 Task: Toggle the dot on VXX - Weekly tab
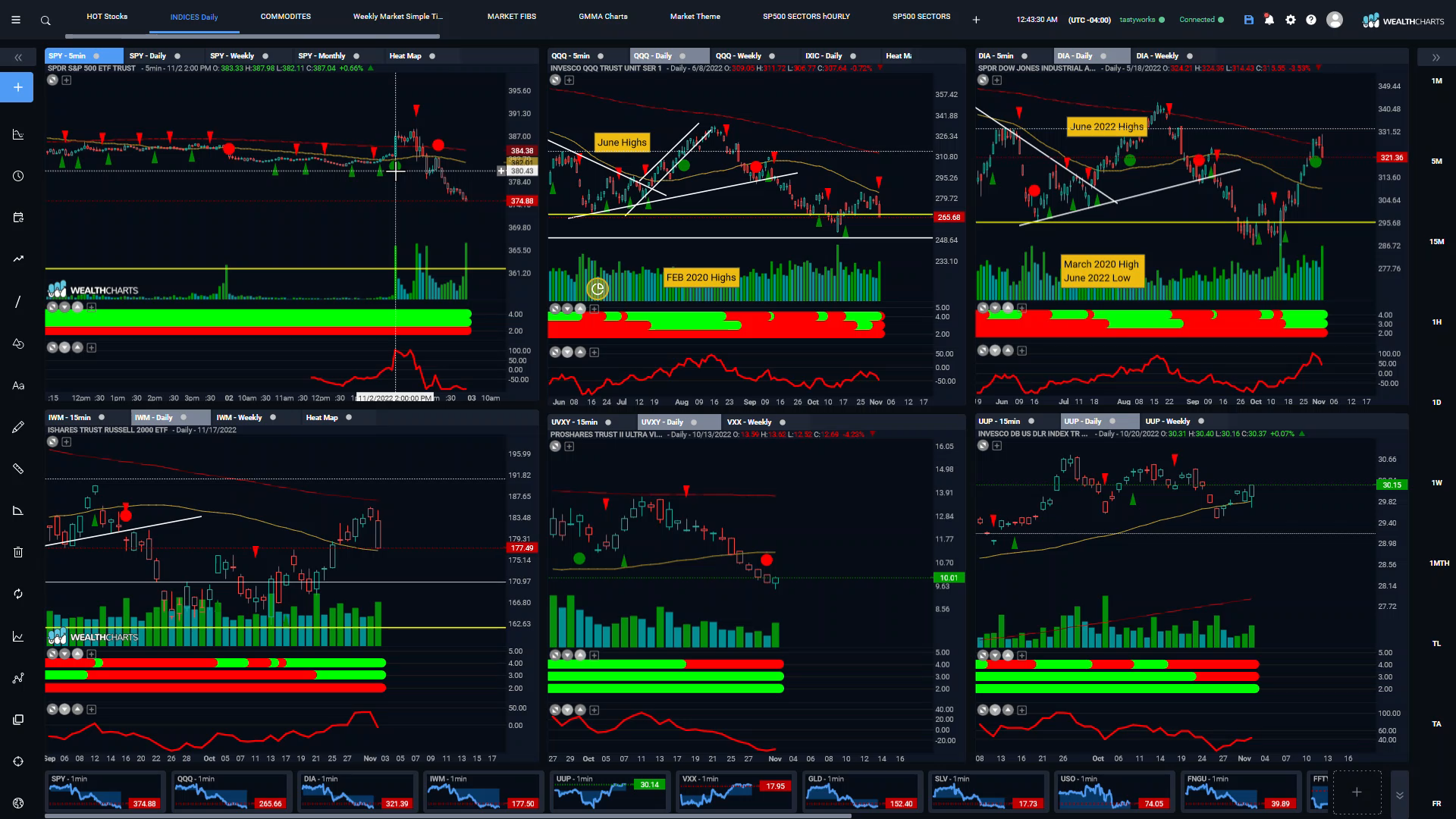(783, 422)
